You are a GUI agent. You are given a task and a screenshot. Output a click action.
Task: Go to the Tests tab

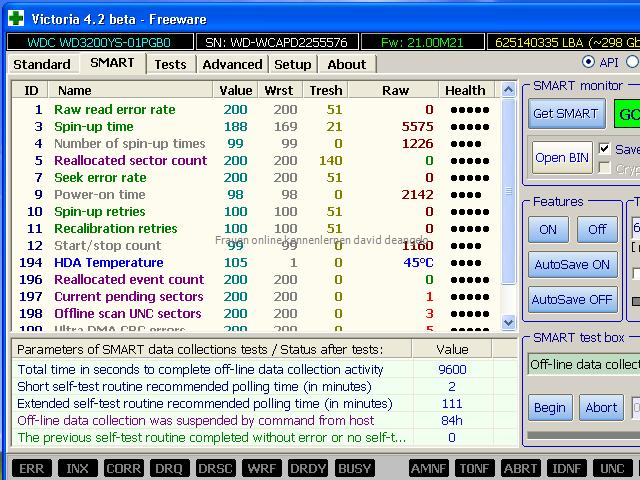coord(171,64)
